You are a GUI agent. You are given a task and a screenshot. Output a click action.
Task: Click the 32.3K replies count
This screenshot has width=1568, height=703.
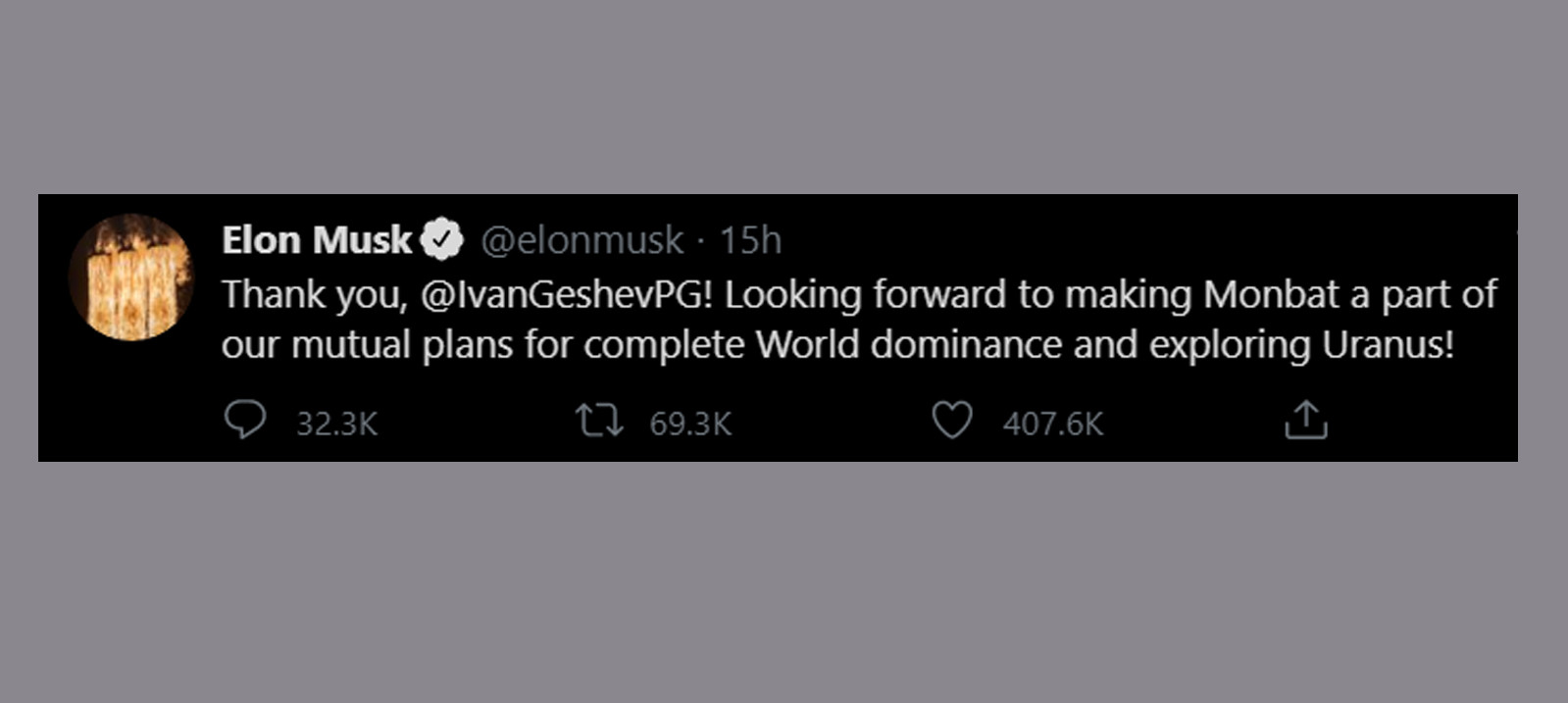click(x=336, y=424)
